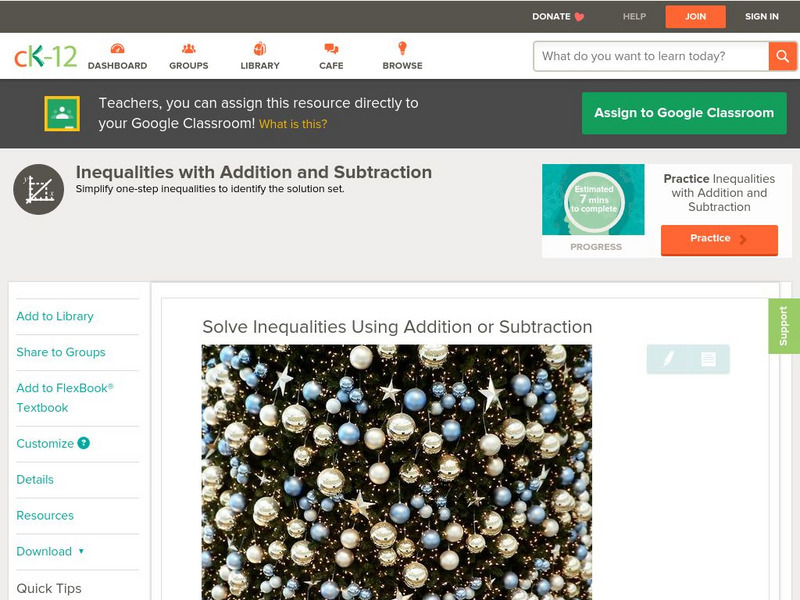
Task: Click the orange search magnifier button
Action: tap(782, 56)
